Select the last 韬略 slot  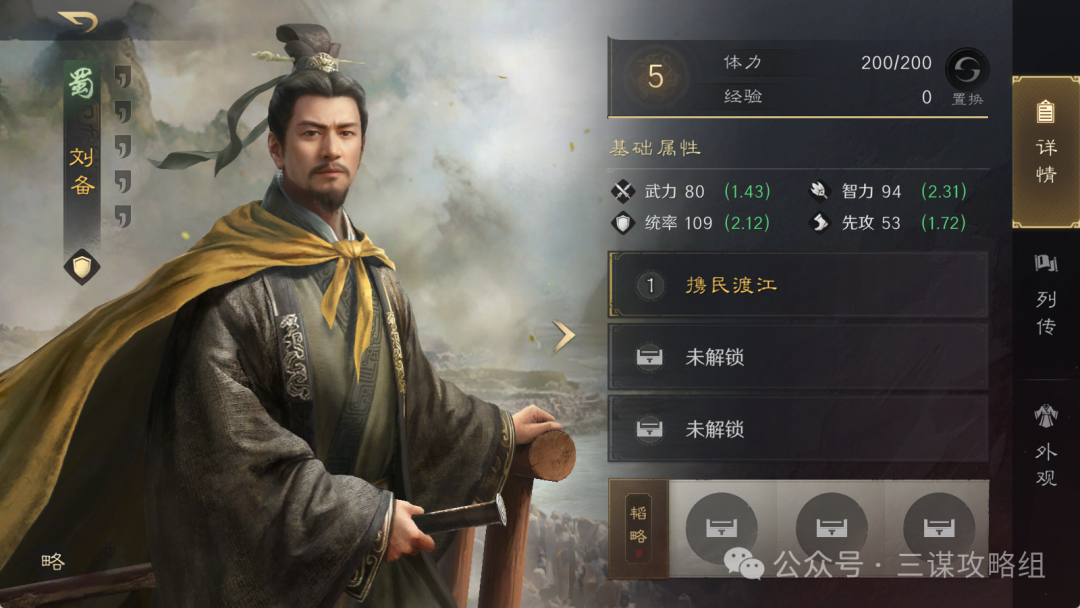[x=939, y=527]
